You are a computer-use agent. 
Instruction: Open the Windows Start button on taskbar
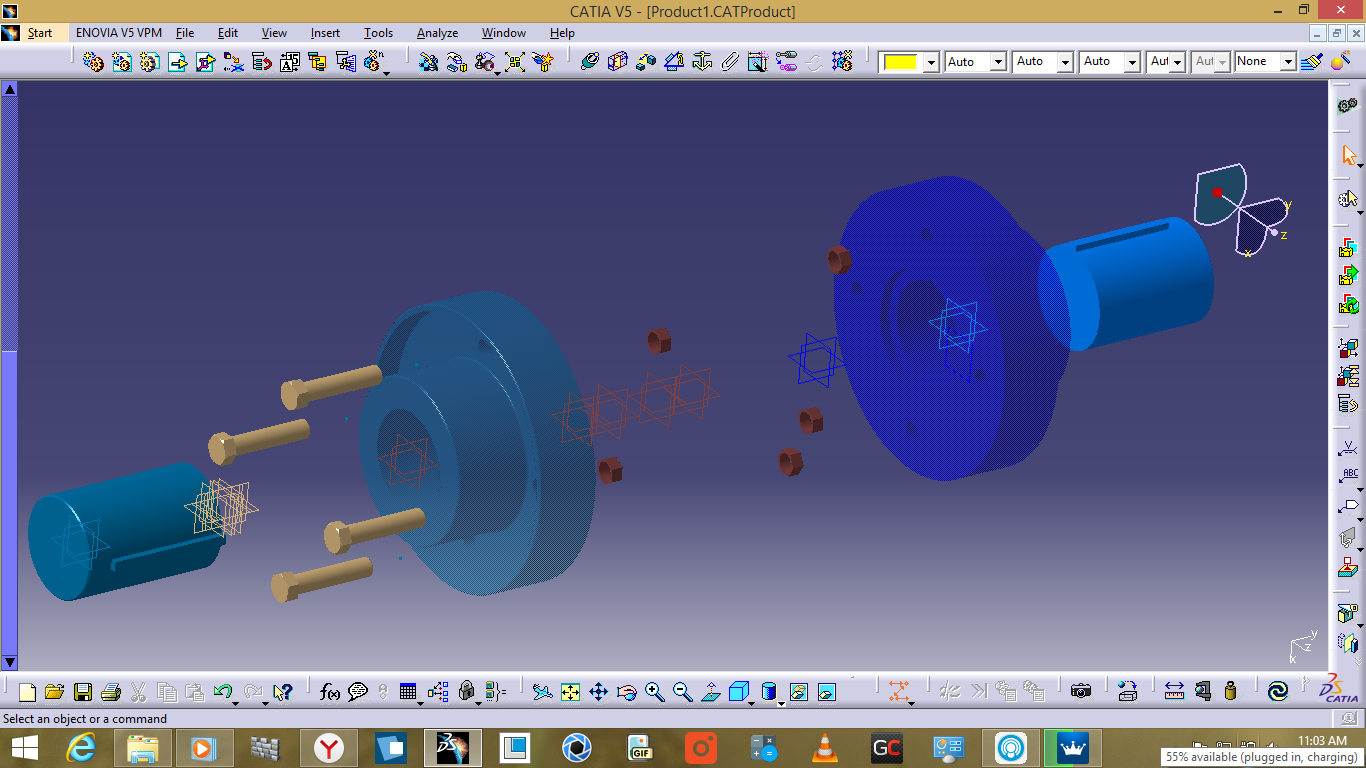(x=24, y=747)
